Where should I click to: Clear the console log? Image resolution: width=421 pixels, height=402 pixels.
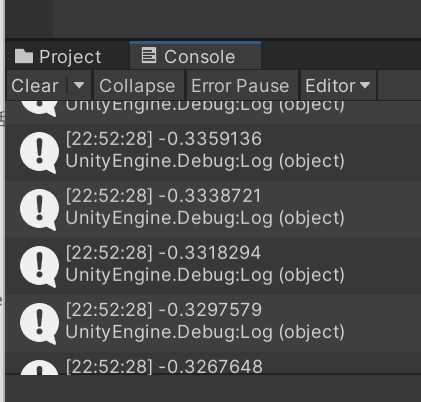tap(35, 86)
